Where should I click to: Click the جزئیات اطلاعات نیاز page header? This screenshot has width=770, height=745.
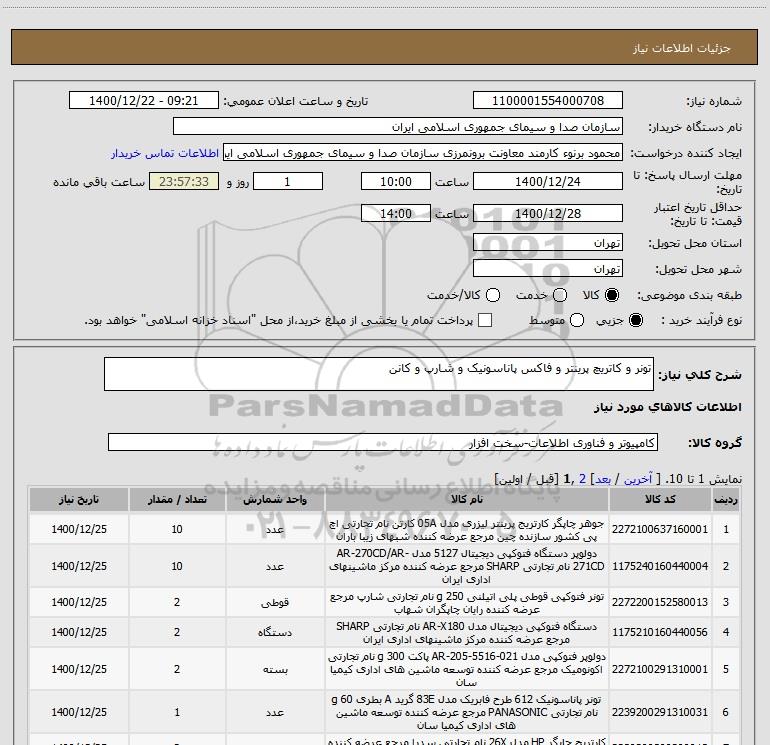click(682, 48)
